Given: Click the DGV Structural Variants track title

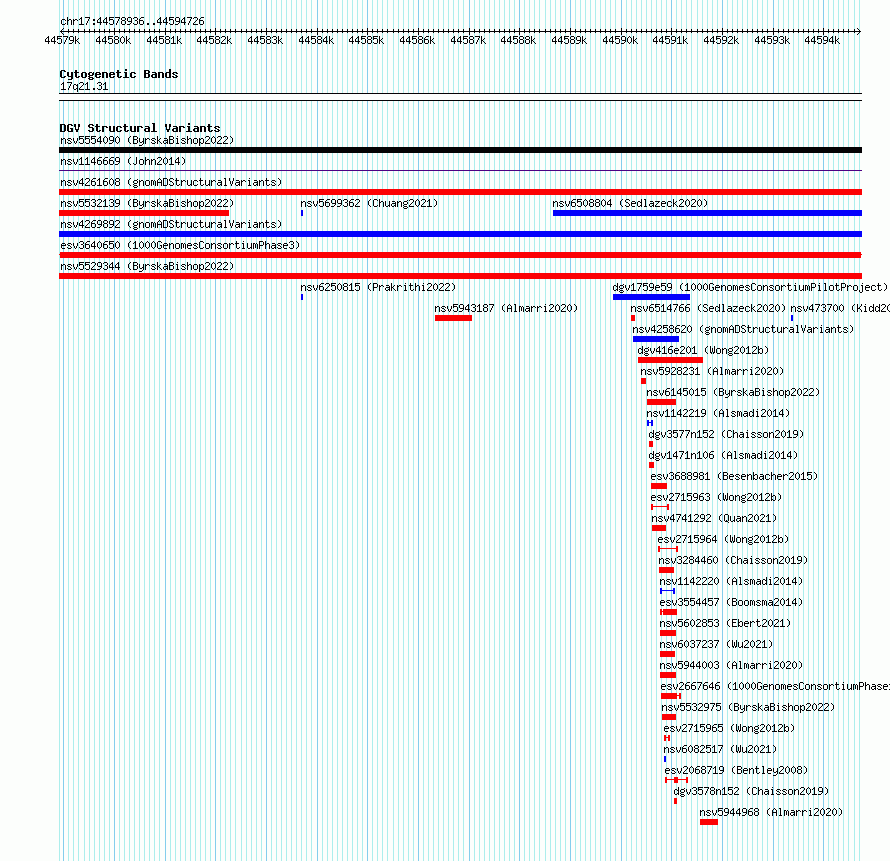Looking at the screenshot, I should point(140,128).
